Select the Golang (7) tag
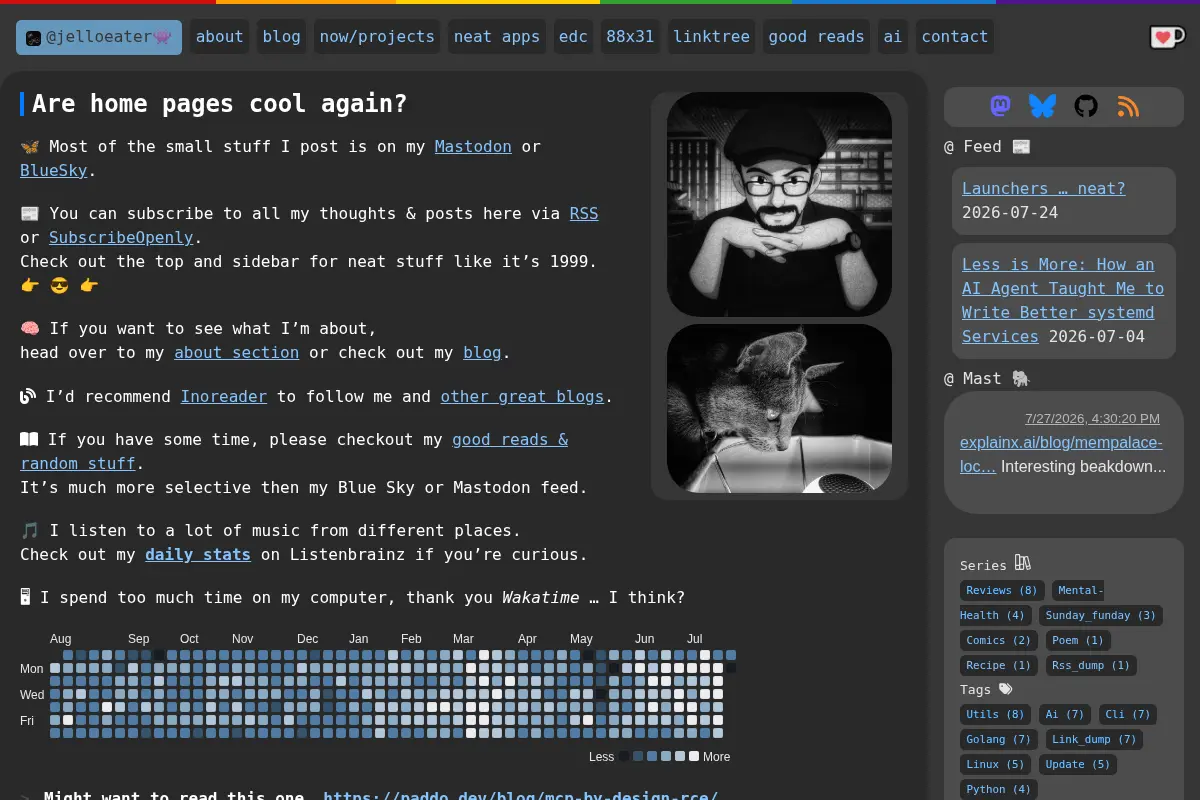The image size is (1200, 800). (998, 739)
